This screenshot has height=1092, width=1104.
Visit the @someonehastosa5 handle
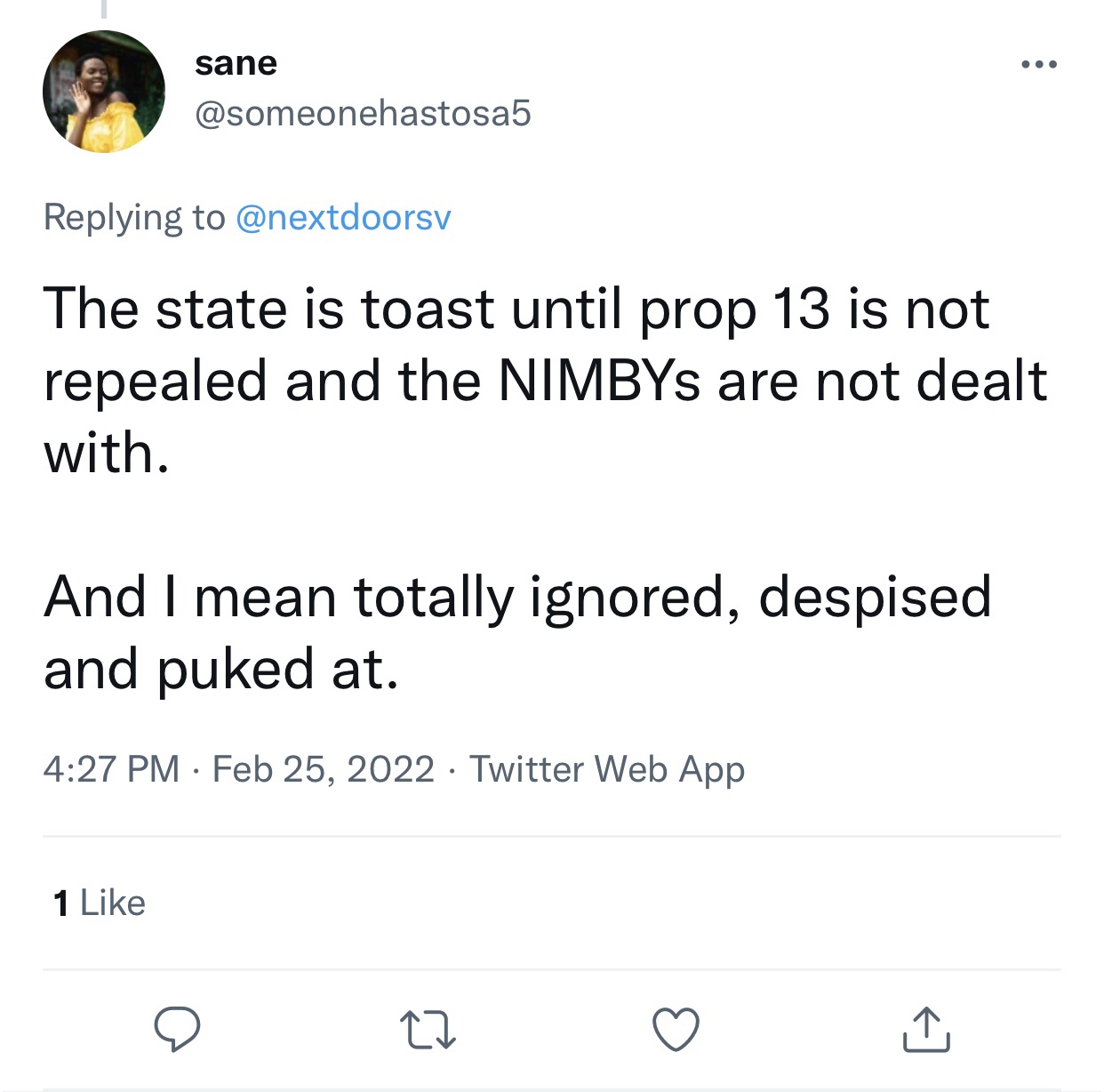(x=363, y=113)
